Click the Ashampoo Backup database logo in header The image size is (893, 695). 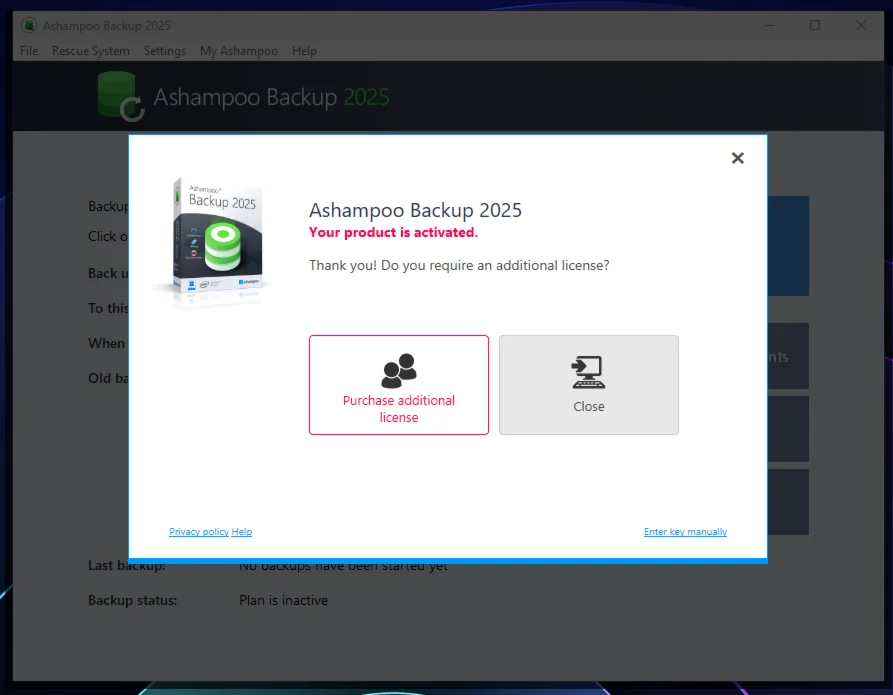coord(121,96)
